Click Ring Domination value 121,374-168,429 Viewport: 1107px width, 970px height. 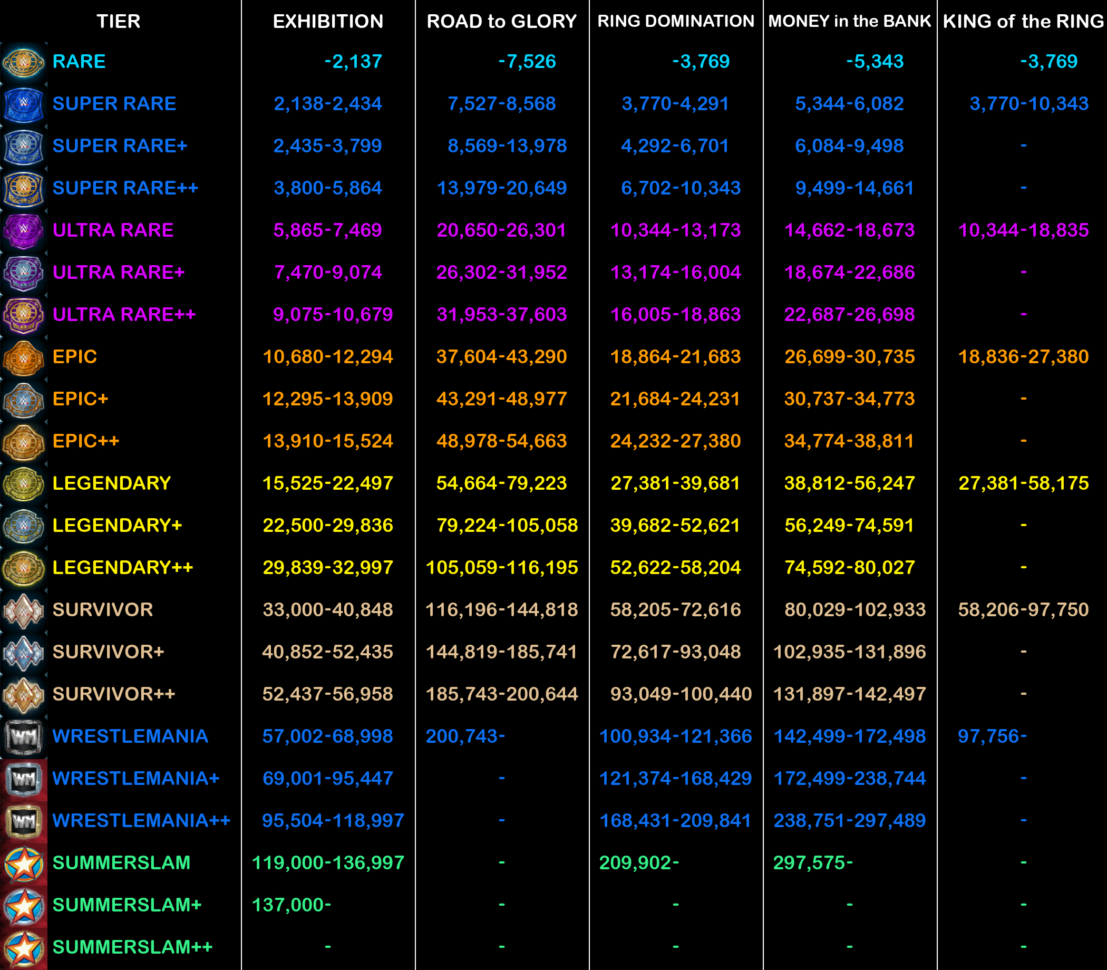pyautogui.click(x=676, y=778)
